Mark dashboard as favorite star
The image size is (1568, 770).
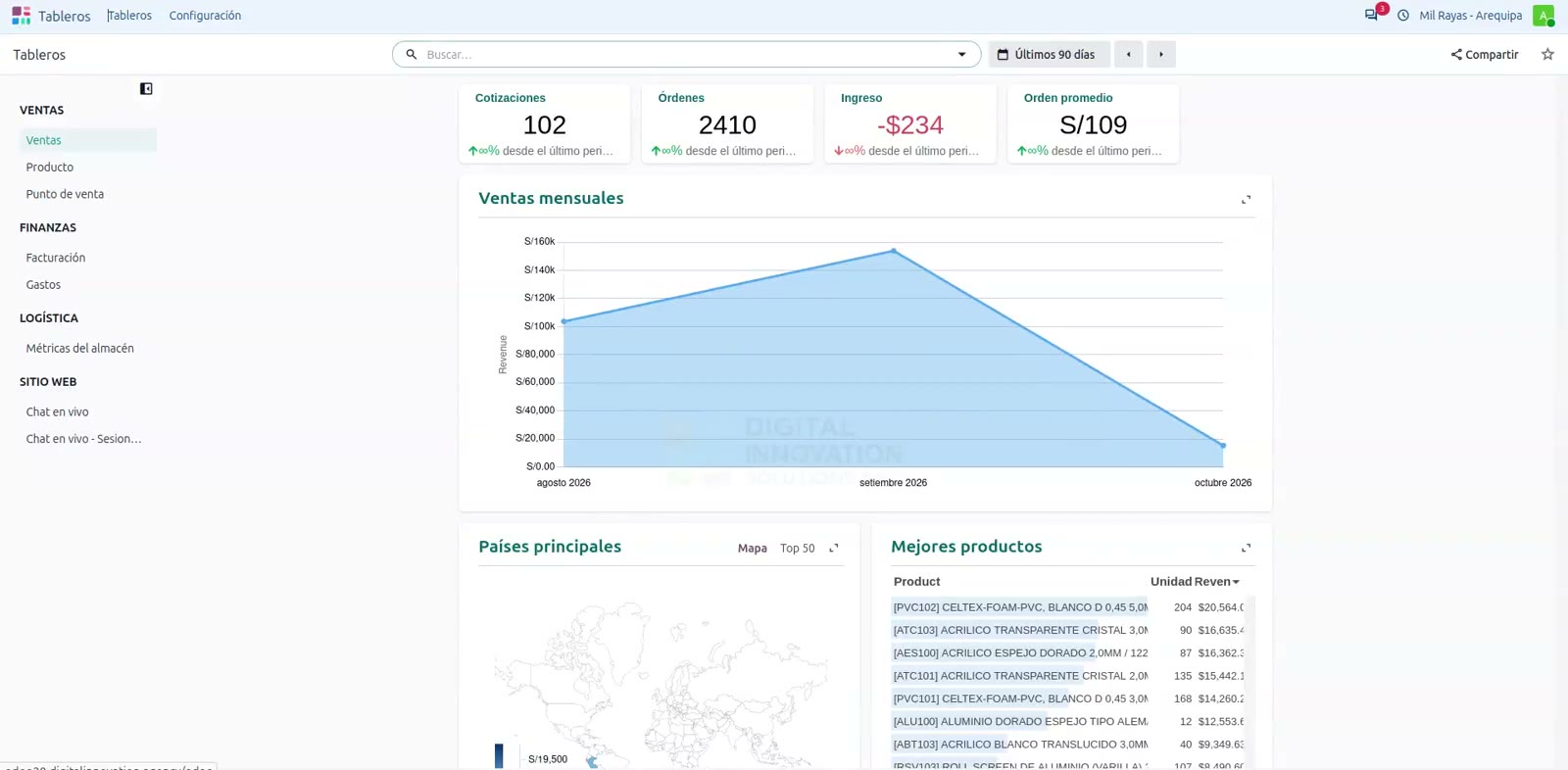pyautogui.click(x=1547, y=55)
